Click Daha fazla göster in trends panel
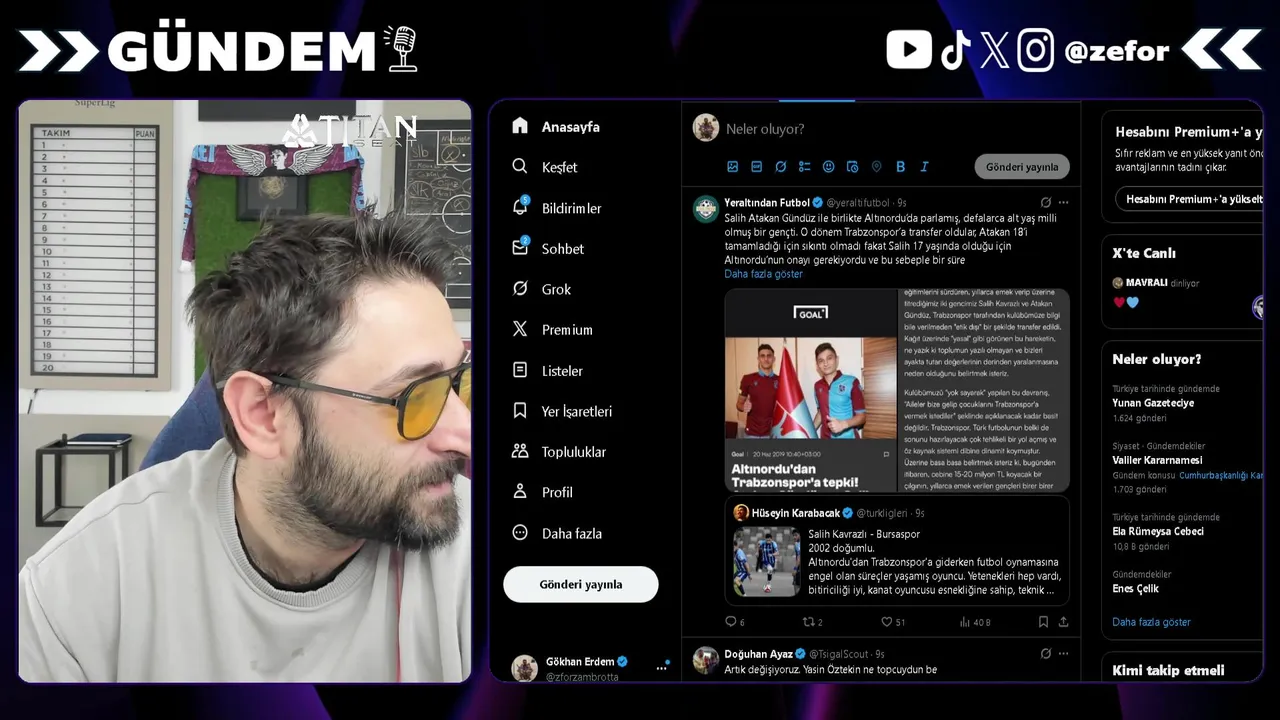1280x720 pixels. point(1151,622)
